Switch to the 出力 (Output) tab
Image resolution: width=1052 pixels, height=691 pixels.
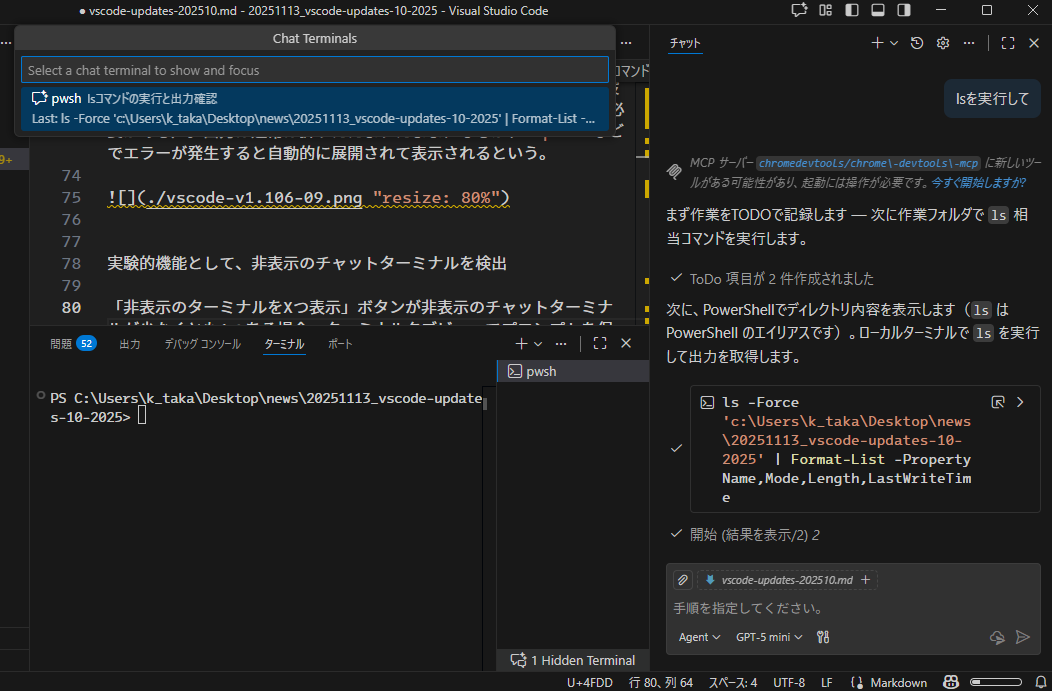coord(130,344)
